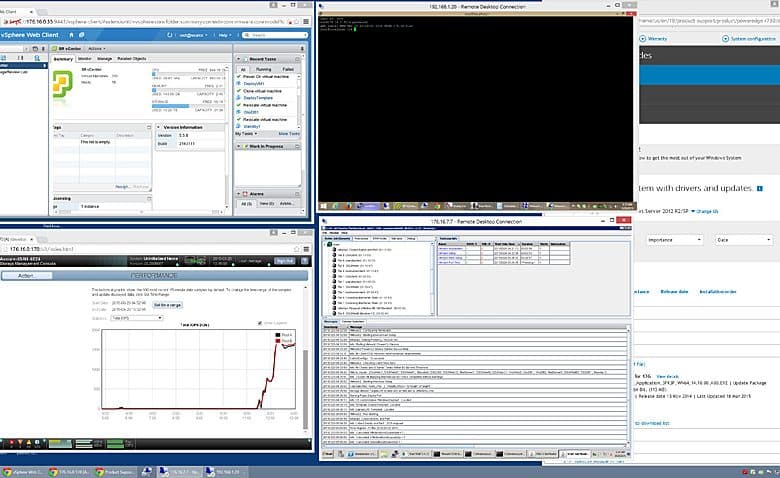Screen dimensions: 780x478
Task: Click Release date column link
Action: pos(674,292)
